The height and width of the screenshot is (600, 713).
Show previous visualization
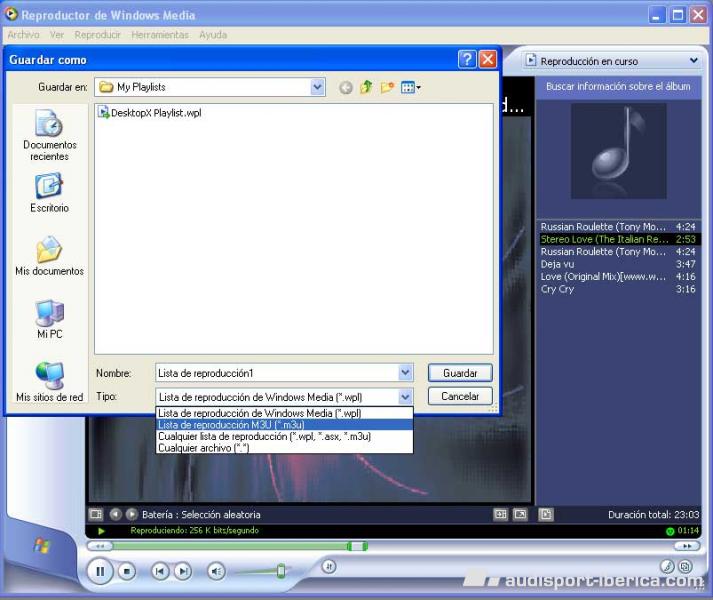coord(115,514)
